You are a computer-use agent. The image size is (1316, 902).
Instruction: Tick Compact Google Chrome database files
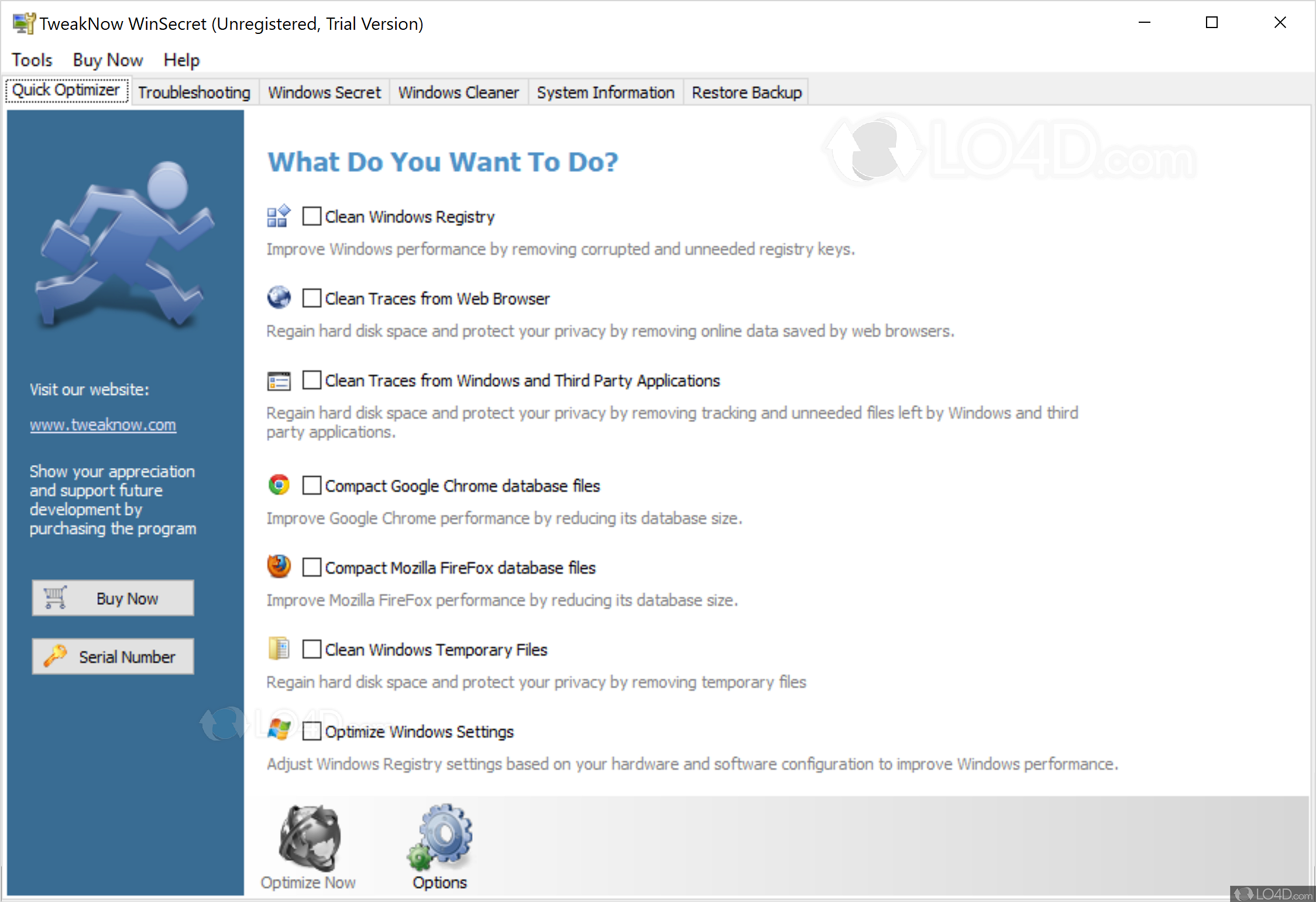click(x=312, y=486)
